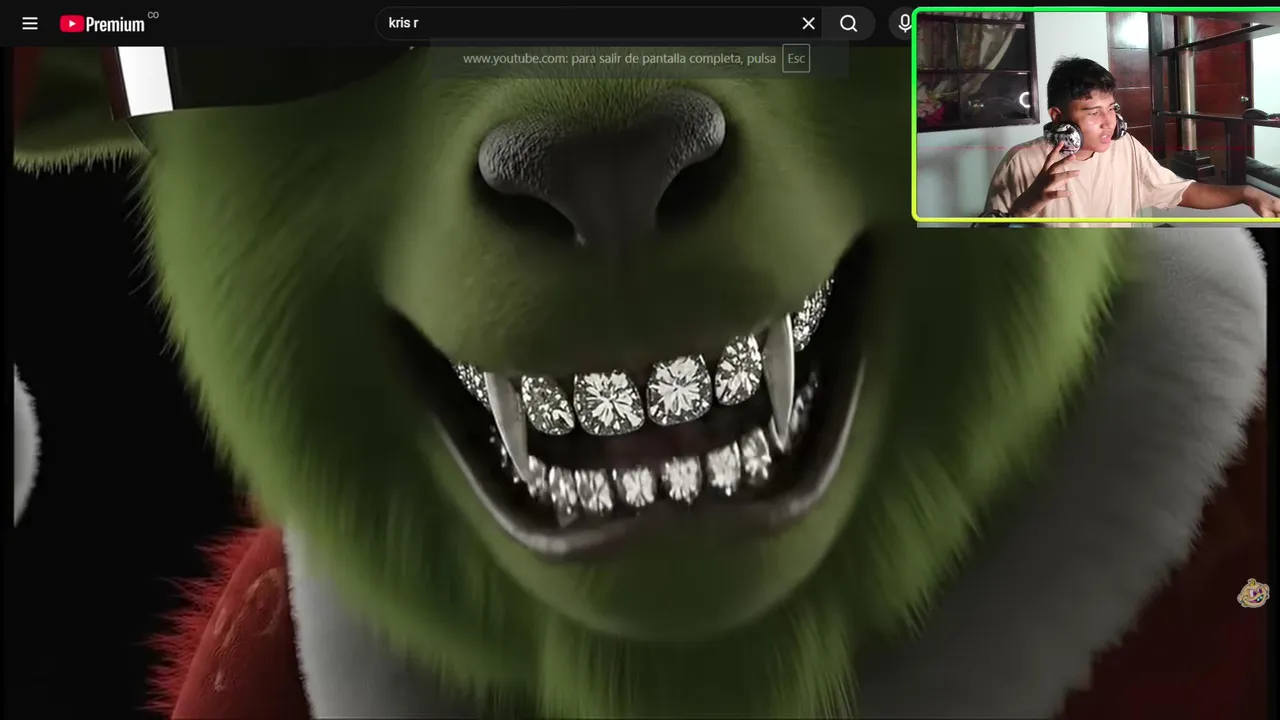
Task: Run the search with the magnifier button
Action: (x=849, y=23)
